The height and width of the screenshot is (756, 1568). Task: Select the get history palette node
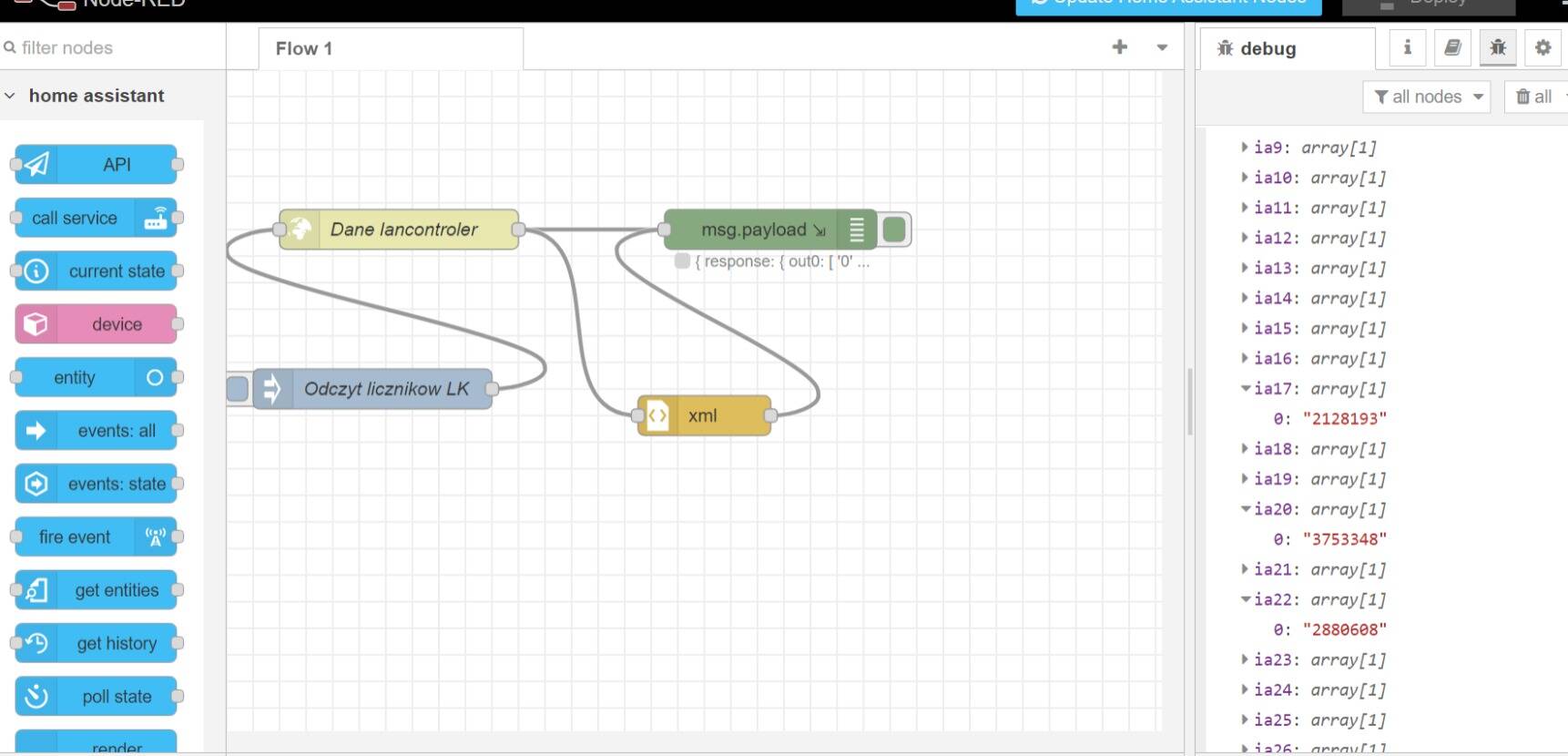tap(96, 643)
